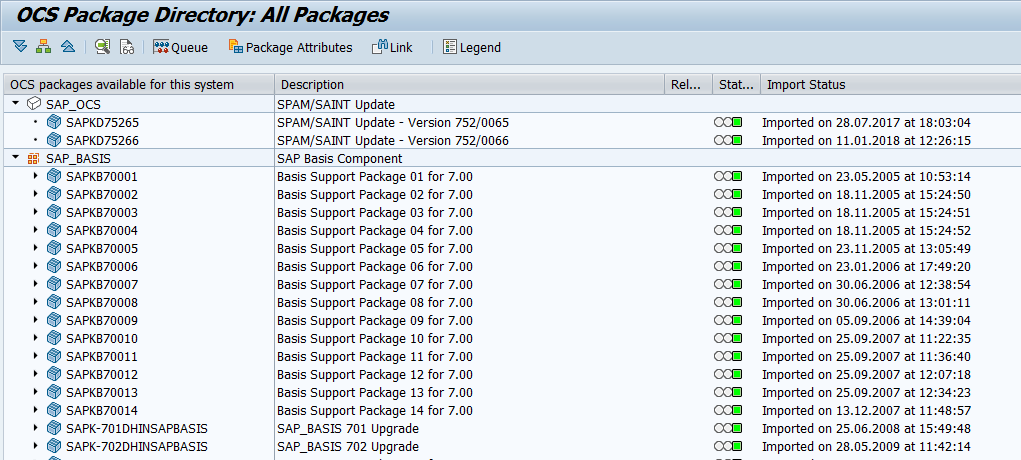1021x460 pixels.
Task: Click the Rel... column header
Action: click(688, 85)
